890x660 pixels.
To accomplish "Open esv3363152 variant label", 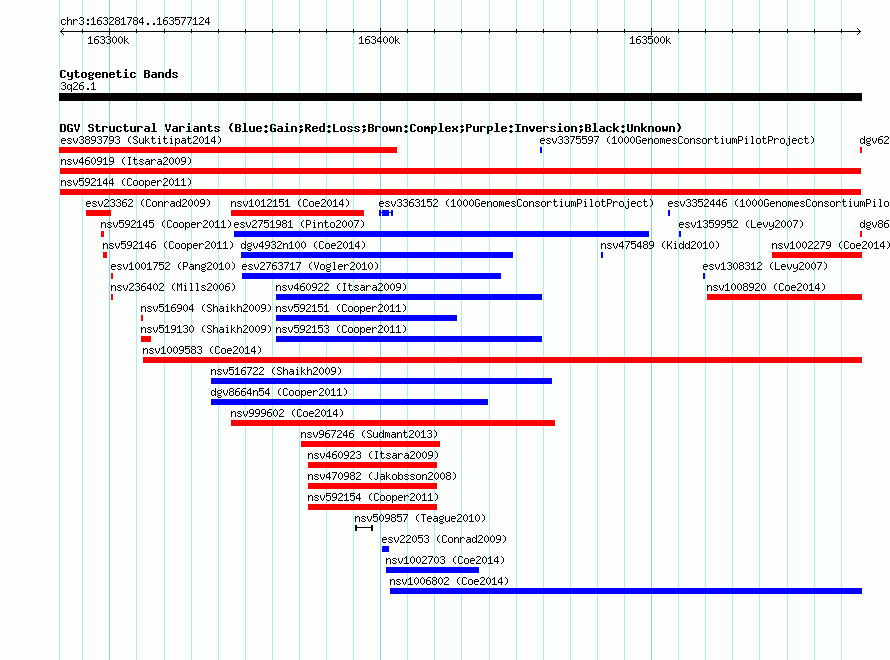I will coord(516,203).
